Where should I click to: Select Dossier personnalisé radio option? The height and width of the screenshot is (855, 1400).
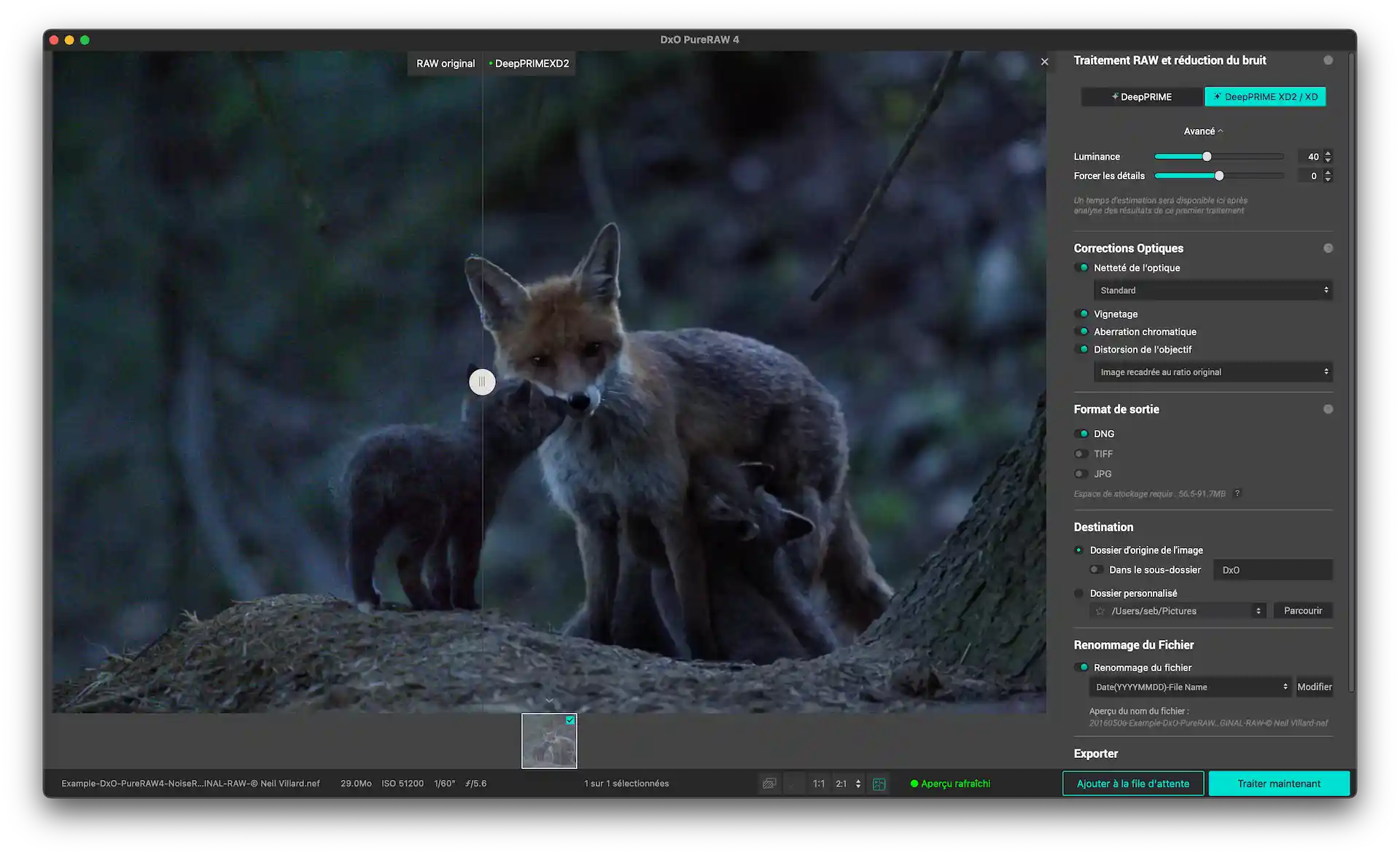[x=1078, y=593]
